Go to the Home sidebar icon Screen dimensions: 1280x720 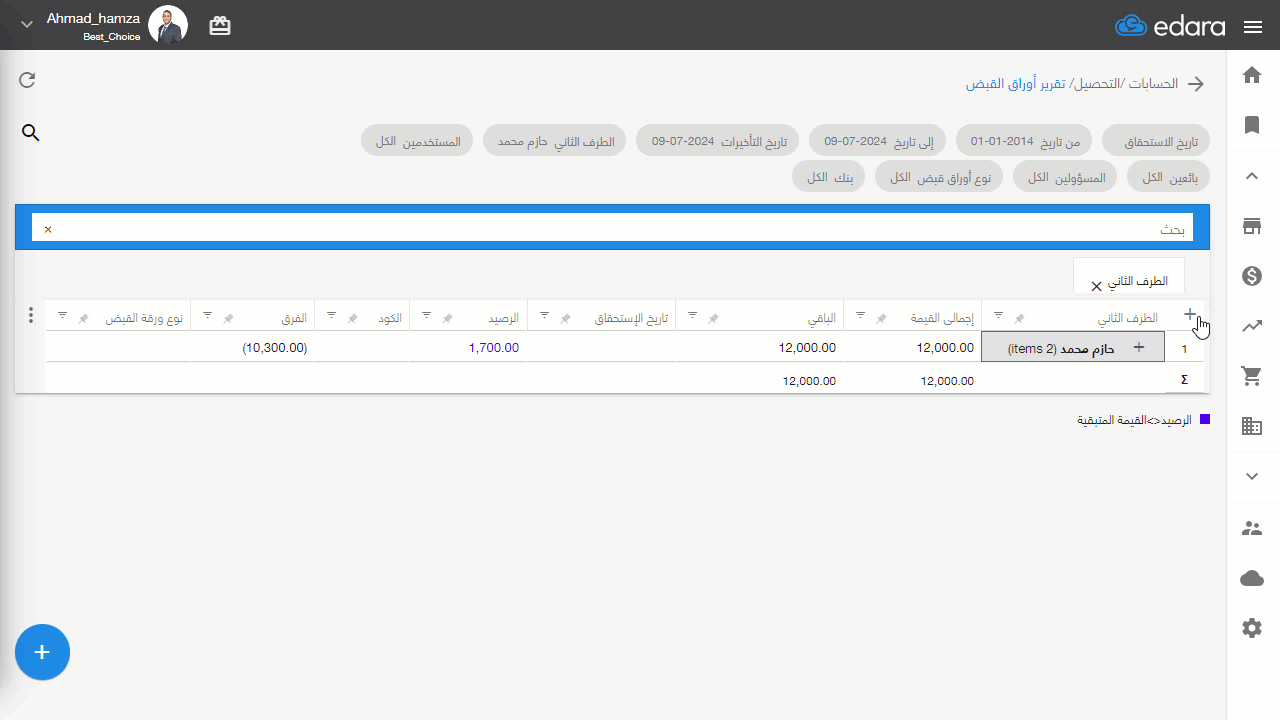pos(1252,75)
